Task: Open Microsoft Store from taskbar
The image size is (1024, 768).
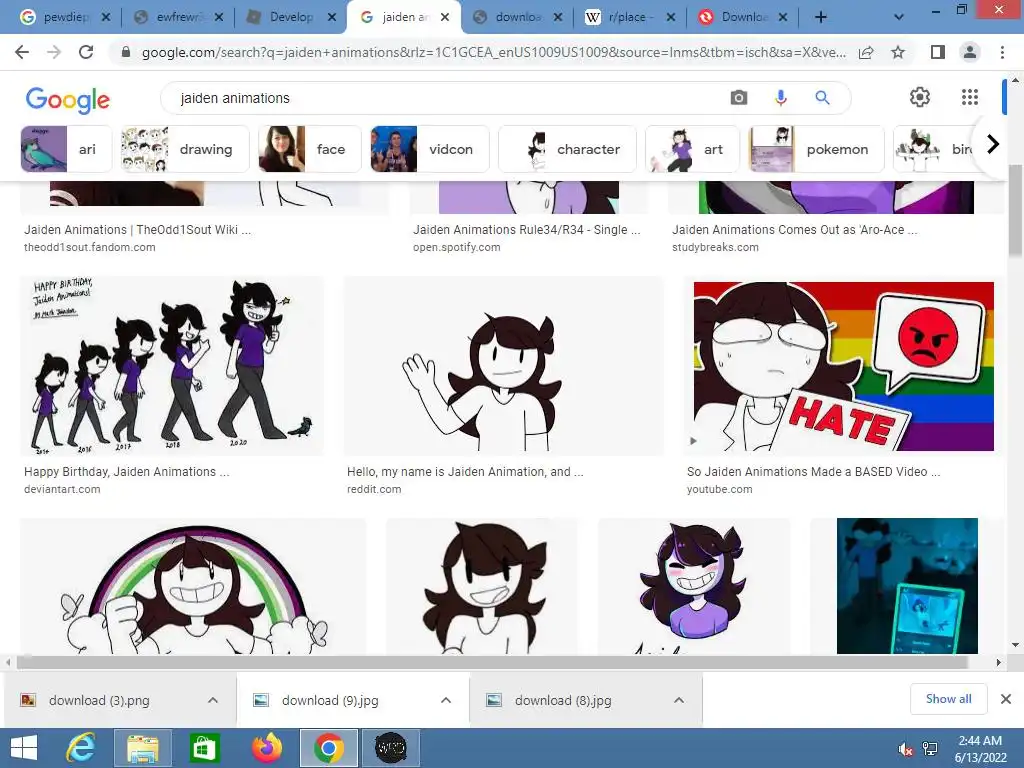Action: pyautogui.click(x=204, y=748)
